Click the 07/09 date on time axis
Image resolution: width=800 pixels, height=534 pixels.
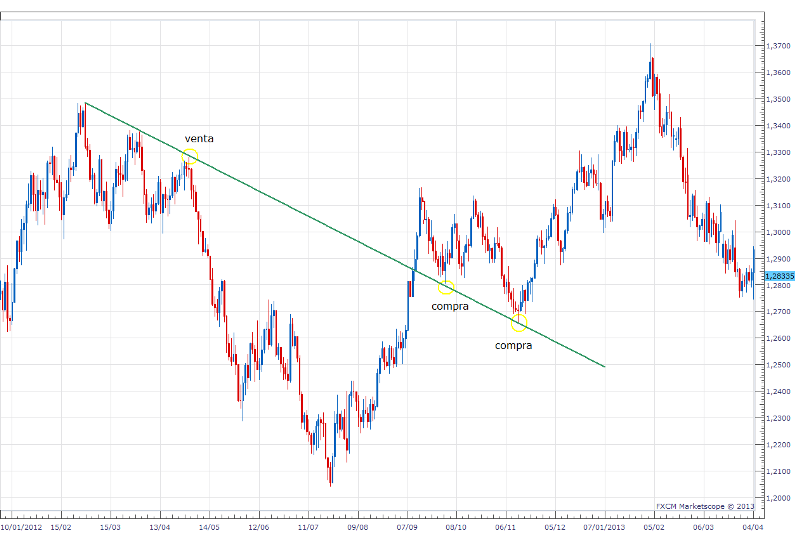click(x=407, y=524)
